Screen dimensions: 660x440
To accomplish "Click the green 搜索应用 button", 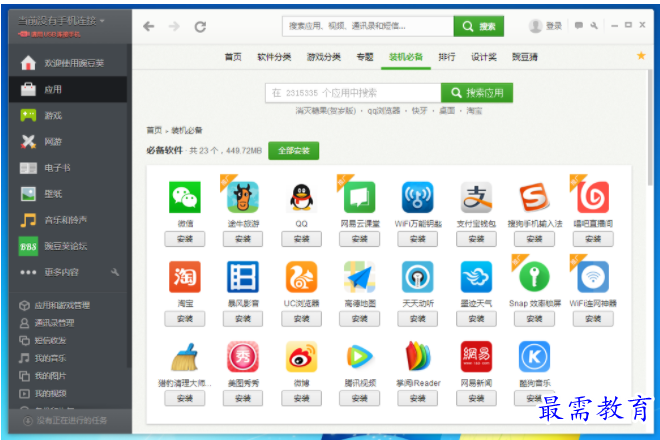I will point(477,93).
